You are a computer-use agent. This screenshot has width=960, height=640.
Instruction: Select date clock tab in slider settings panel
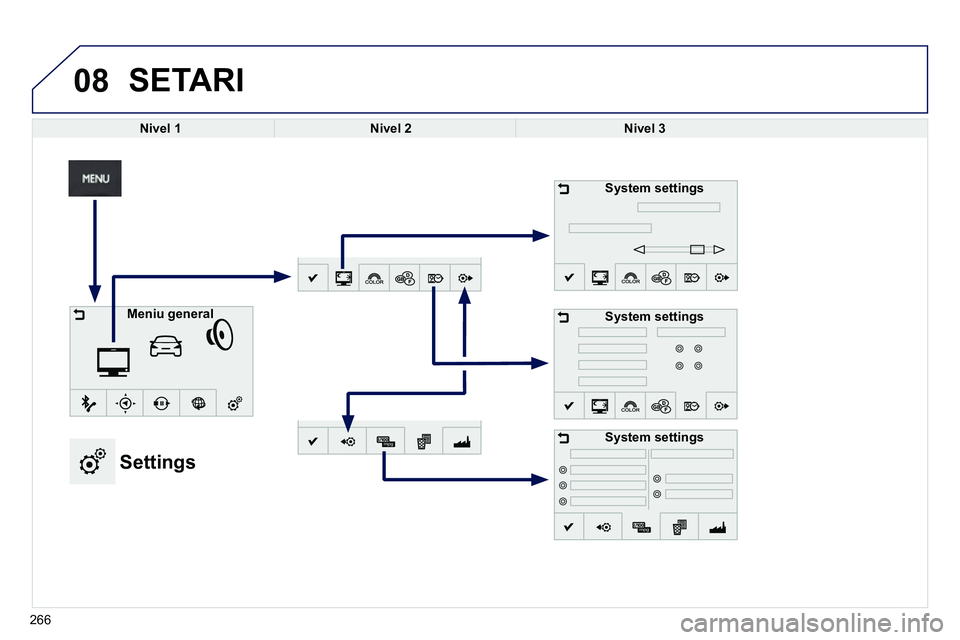coord(692,277)
